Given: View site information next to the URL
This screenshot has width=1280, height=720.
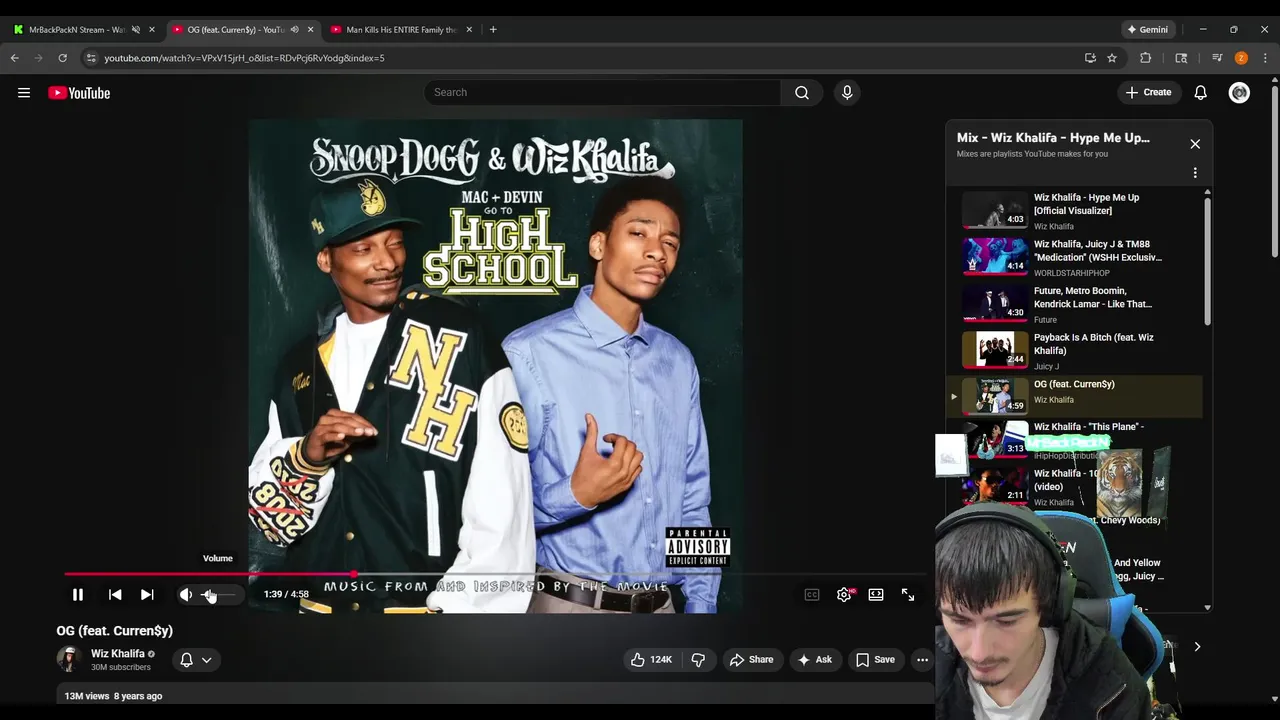Looking at the screenshot, I should [92, 58].
